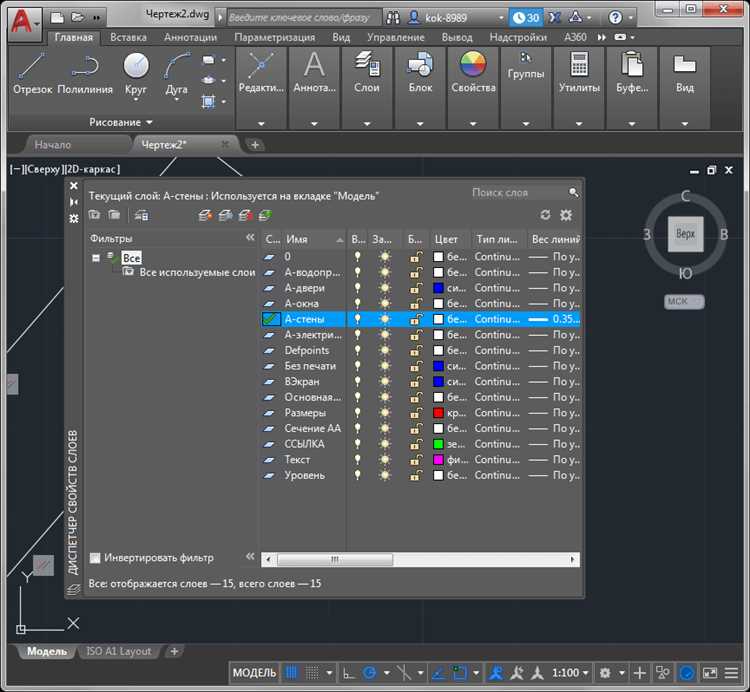Image resolution: width=750 pixels, height=692 pixels.
Task: Open the Аннотации text panel in the ribbon
Action: coord(314,72)
